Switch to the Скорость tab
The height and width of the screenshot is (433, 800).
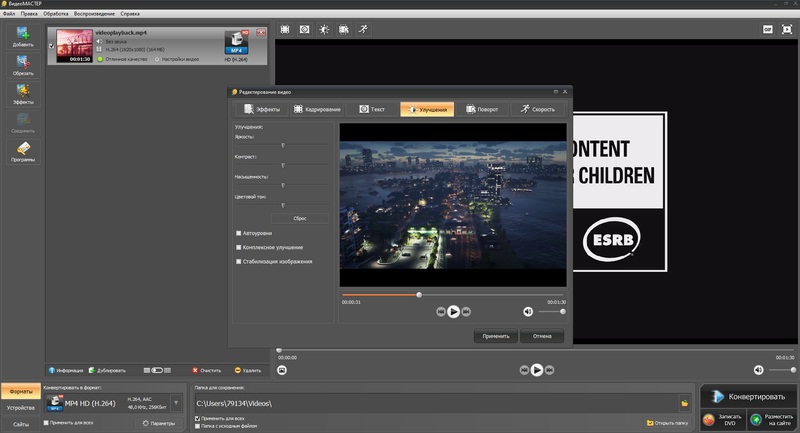538,109
